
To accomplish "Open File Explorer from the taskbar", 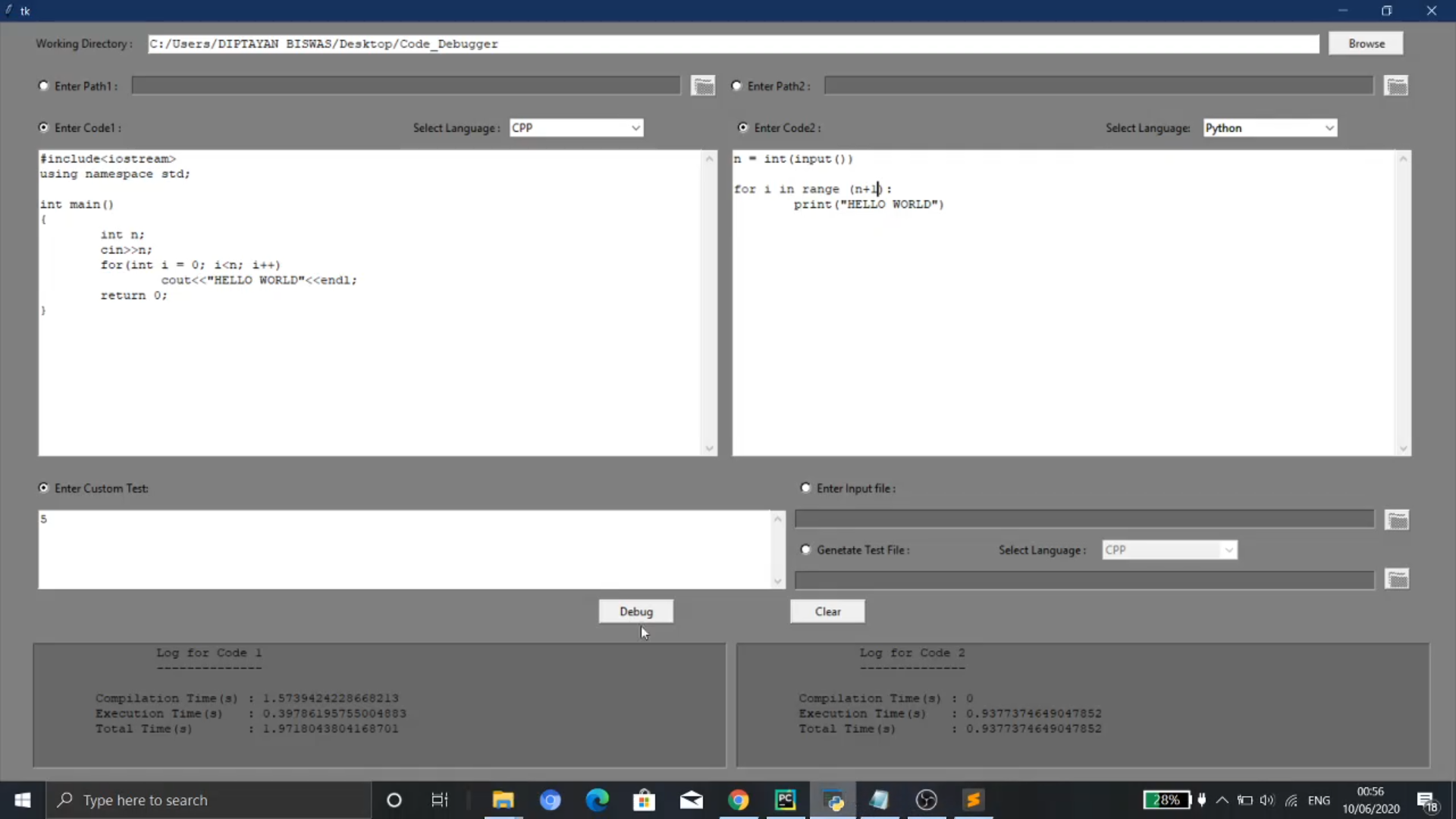I will coord(503,800).
